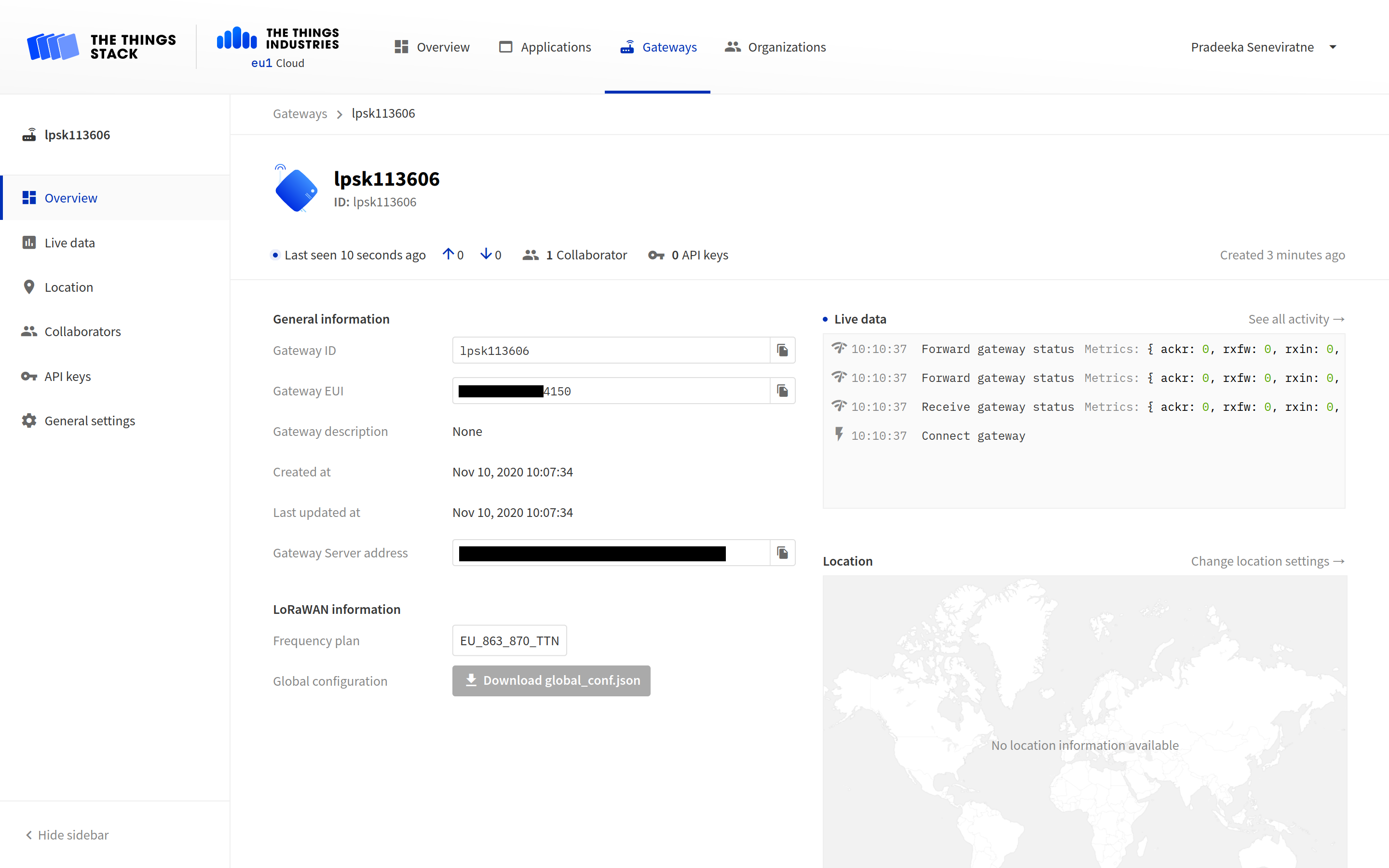Click the collaborators people icon in stats row
1389x868 pixels.
click(x=531, y=255)
